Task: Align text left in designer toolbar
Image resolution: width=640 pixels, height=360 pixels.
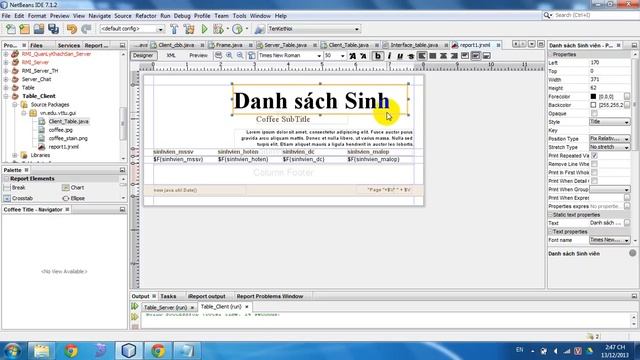Action: [x=422, y=56]
